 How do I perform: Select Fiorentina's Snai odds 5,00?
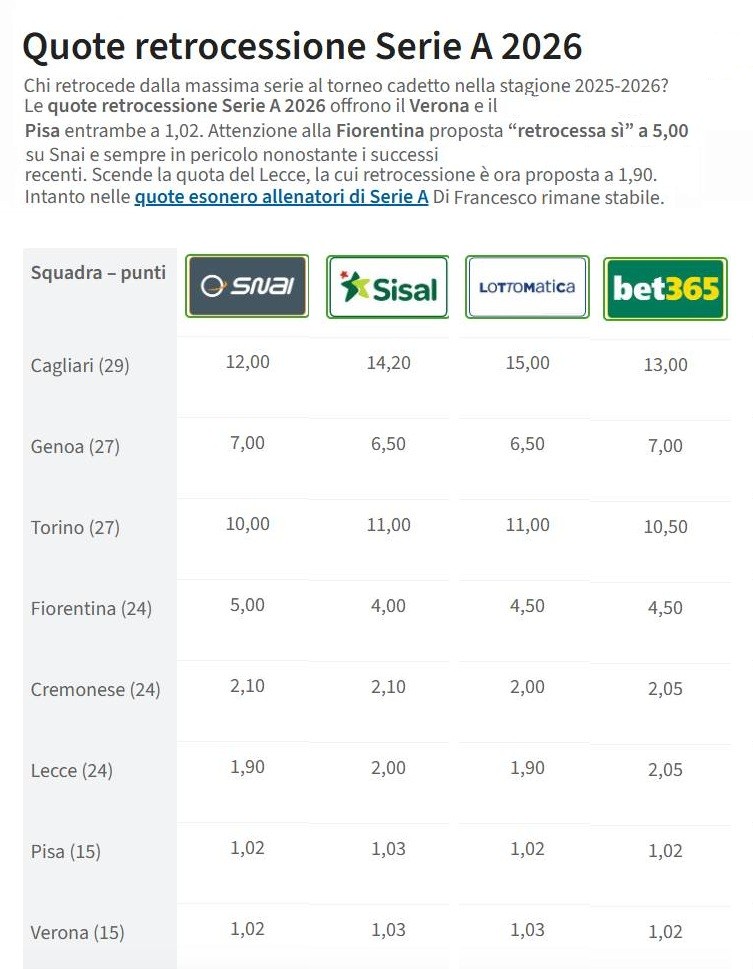[247, 606]
